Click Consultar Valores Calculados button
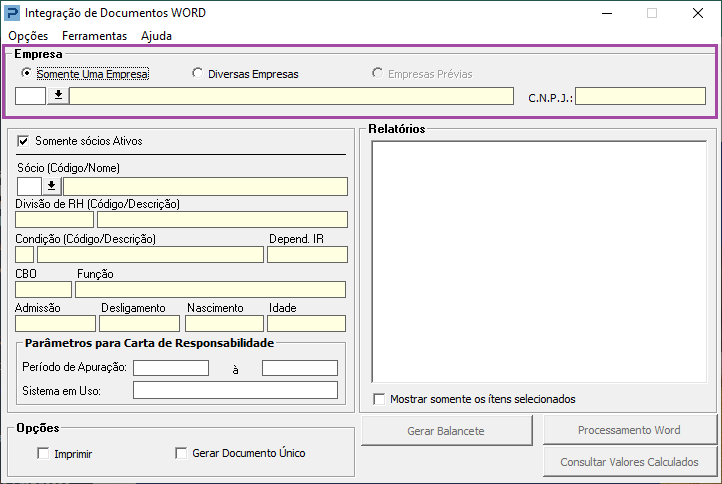 pos(629,461)
